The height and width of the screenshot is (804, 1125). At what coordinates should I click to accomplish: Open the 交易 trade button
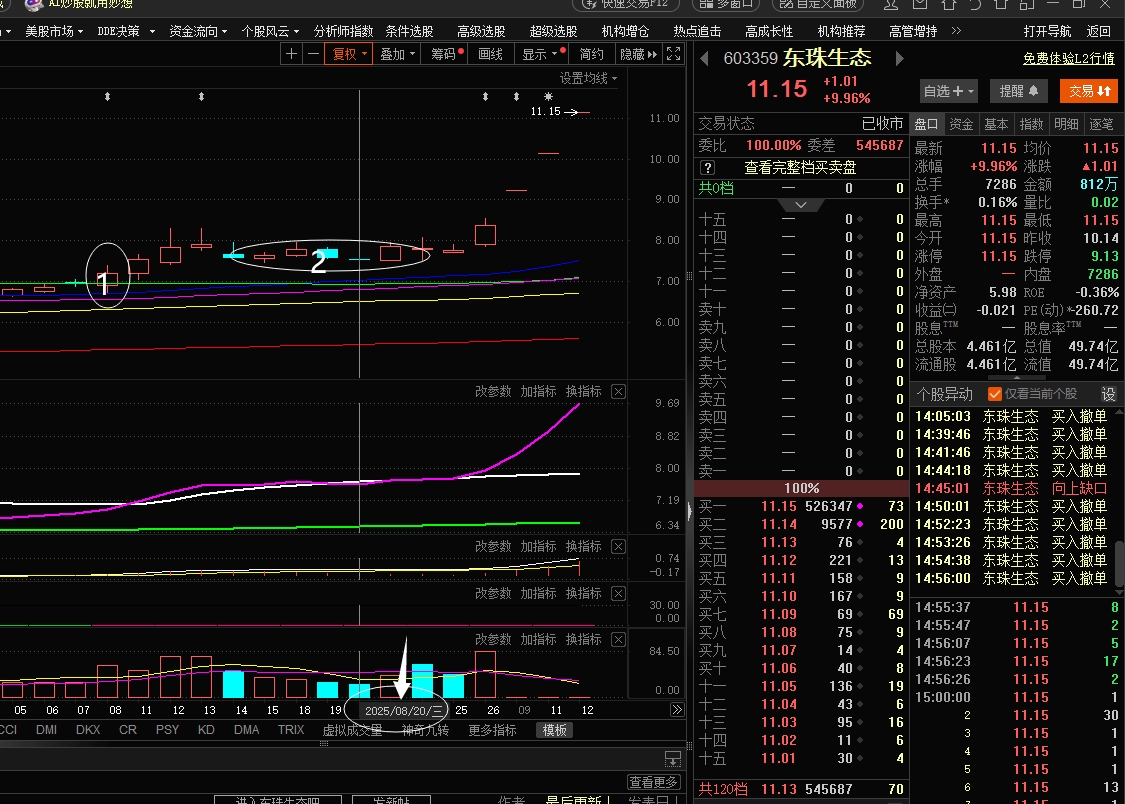(1089, 91)
